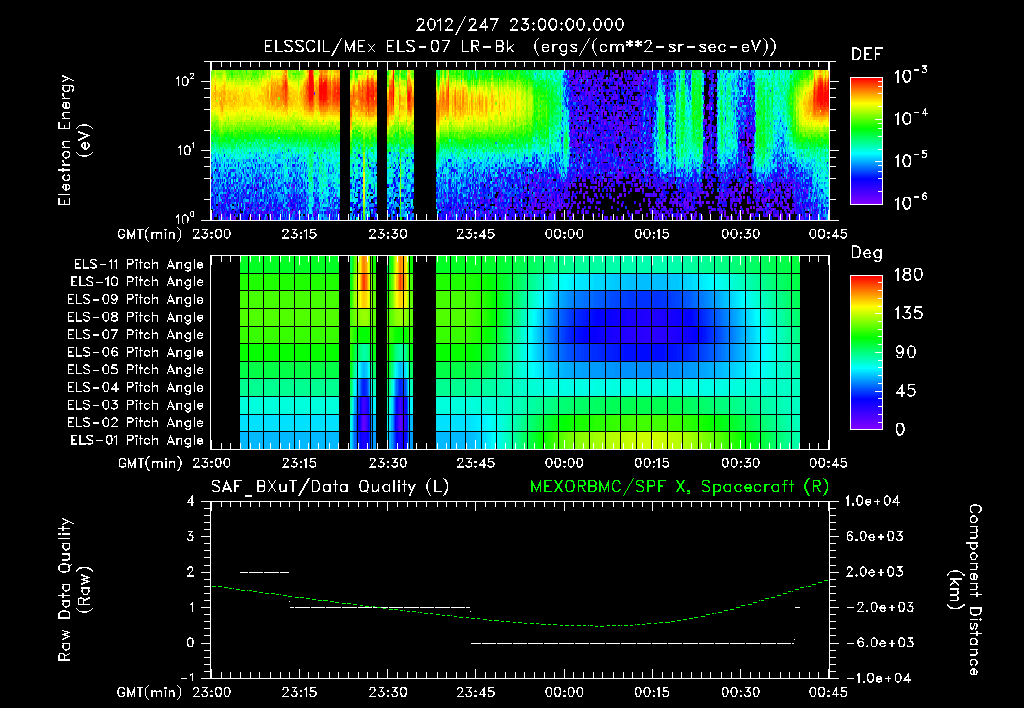
Task: Click the '10^-6' DEF colorbar value
Action: [910, 202]
